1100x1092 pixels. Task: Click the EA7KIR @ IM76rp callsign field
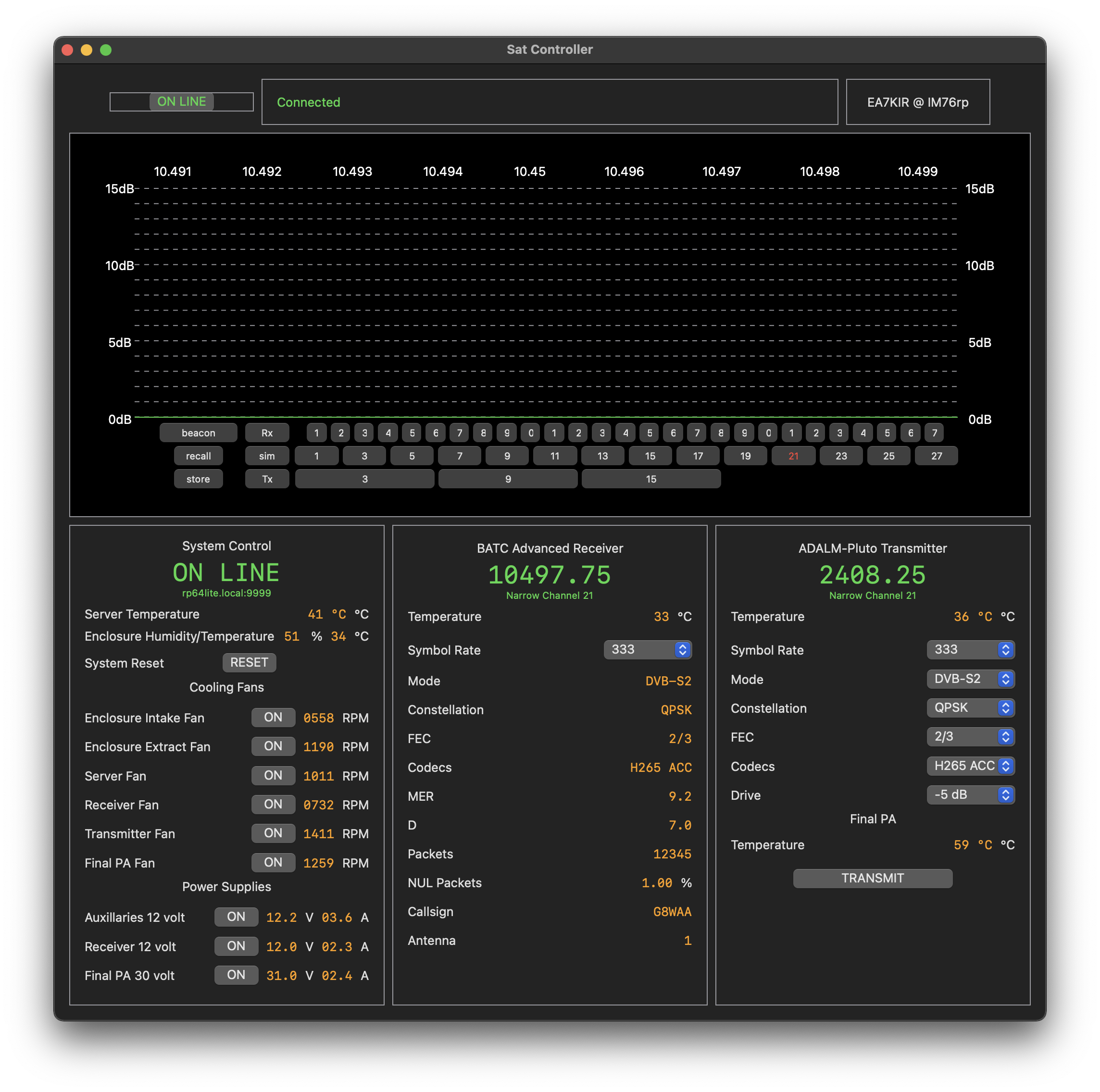point(917,102)
